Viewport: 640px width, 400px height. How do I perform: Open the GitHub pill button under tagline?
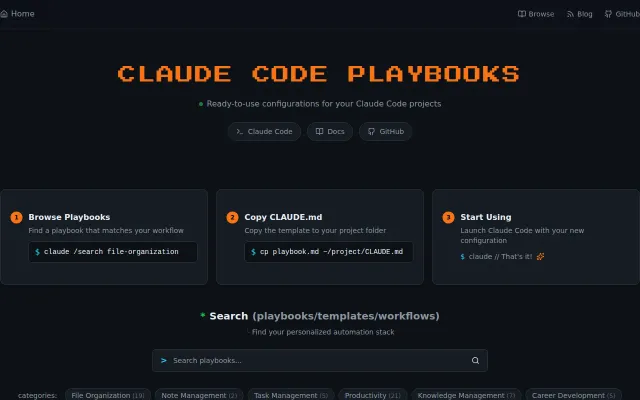385,131
